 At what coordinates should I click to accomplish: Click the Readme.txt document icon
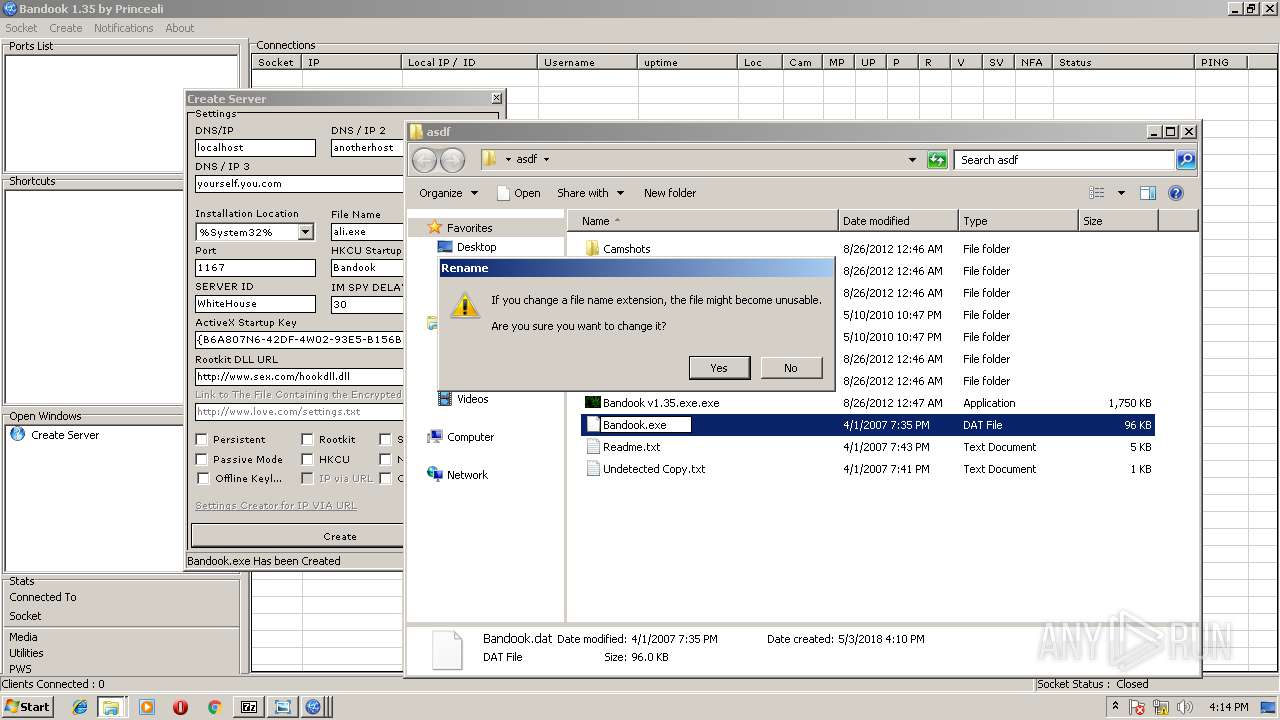pos(592,447)
